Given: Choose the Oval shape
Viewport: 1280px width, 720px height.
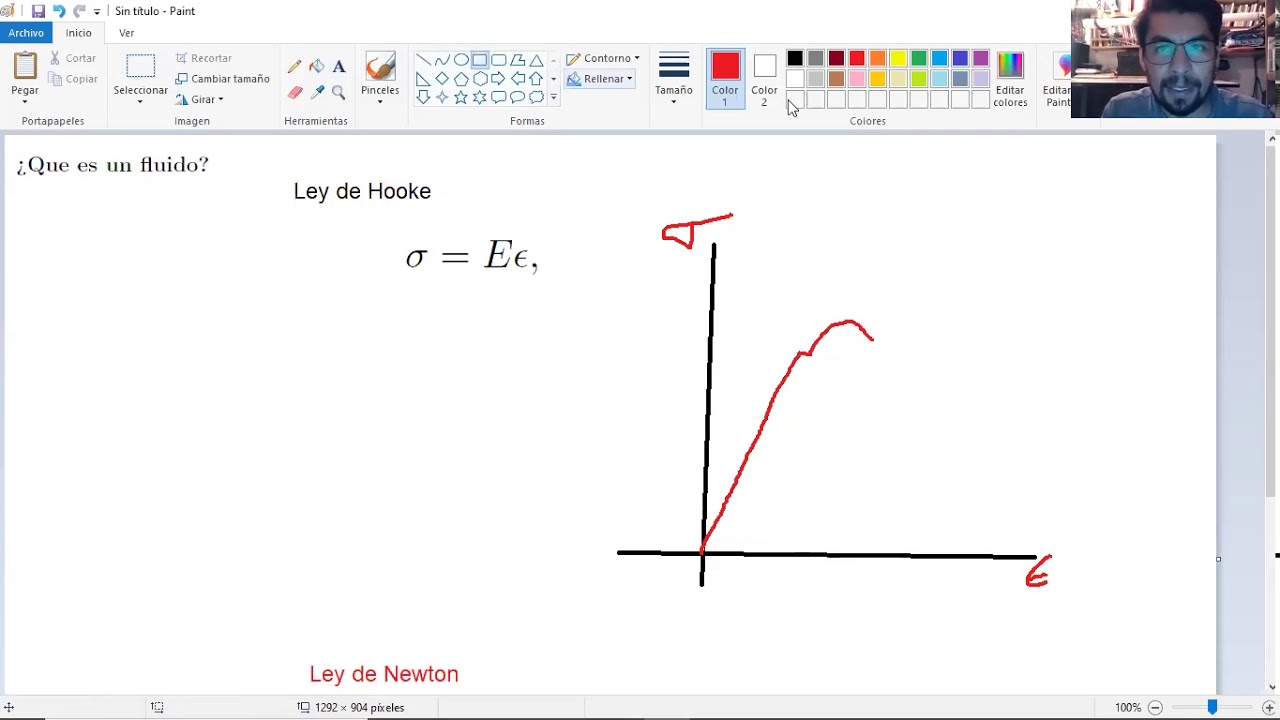Looking at the screenshot, I should 461,60.
